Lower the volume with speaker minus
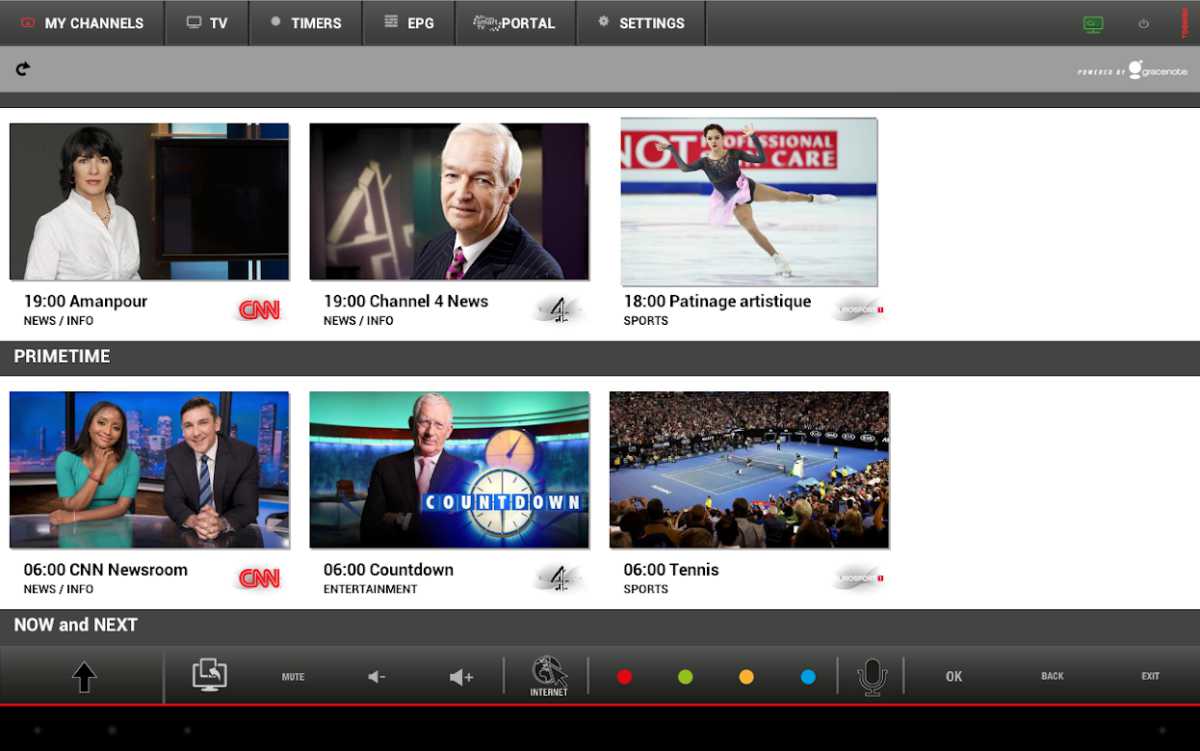The height and width of the screenshot is (751, 1200). tap(377, 677)
